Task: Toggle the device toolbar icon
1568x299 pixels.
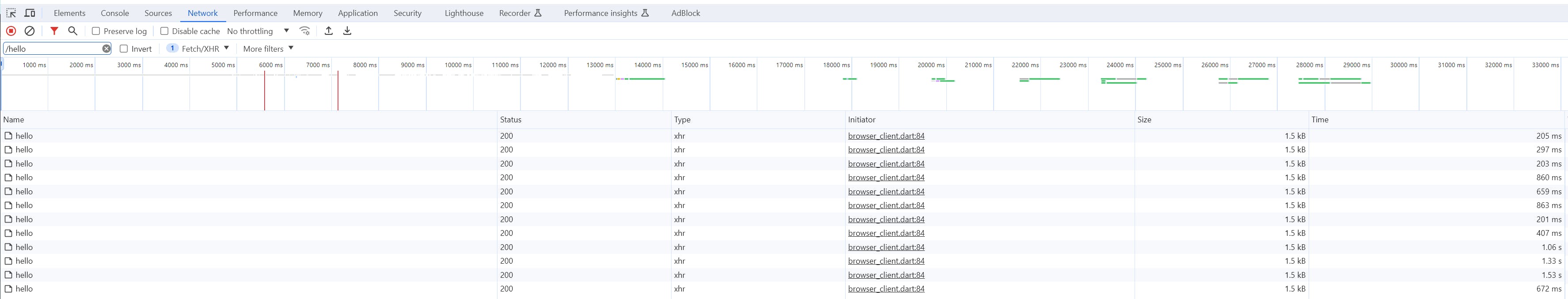Action: [29, 13]
